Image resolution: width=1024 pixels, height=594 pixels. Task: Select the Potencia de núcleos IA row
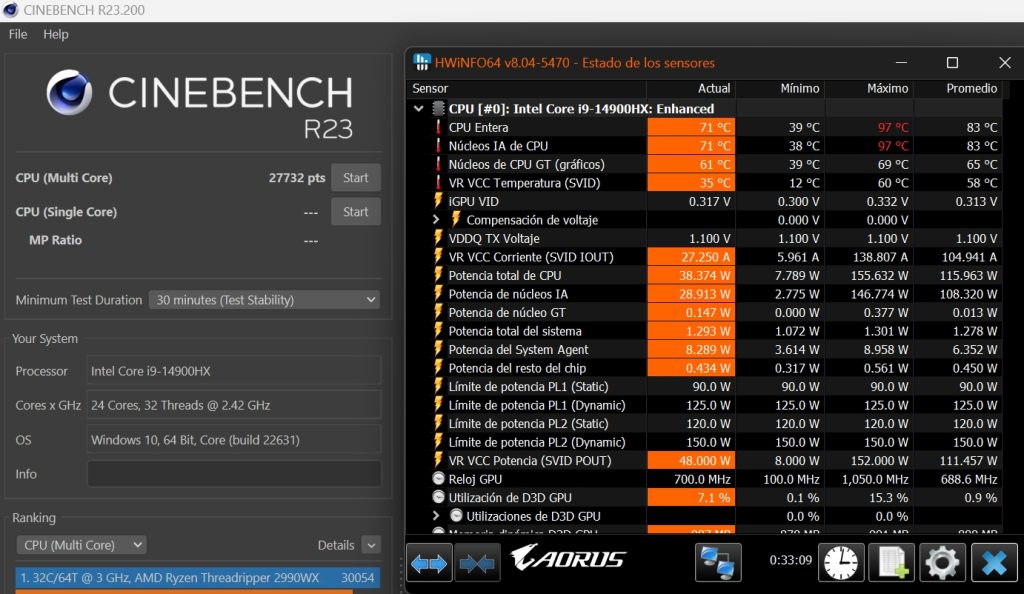705,294
